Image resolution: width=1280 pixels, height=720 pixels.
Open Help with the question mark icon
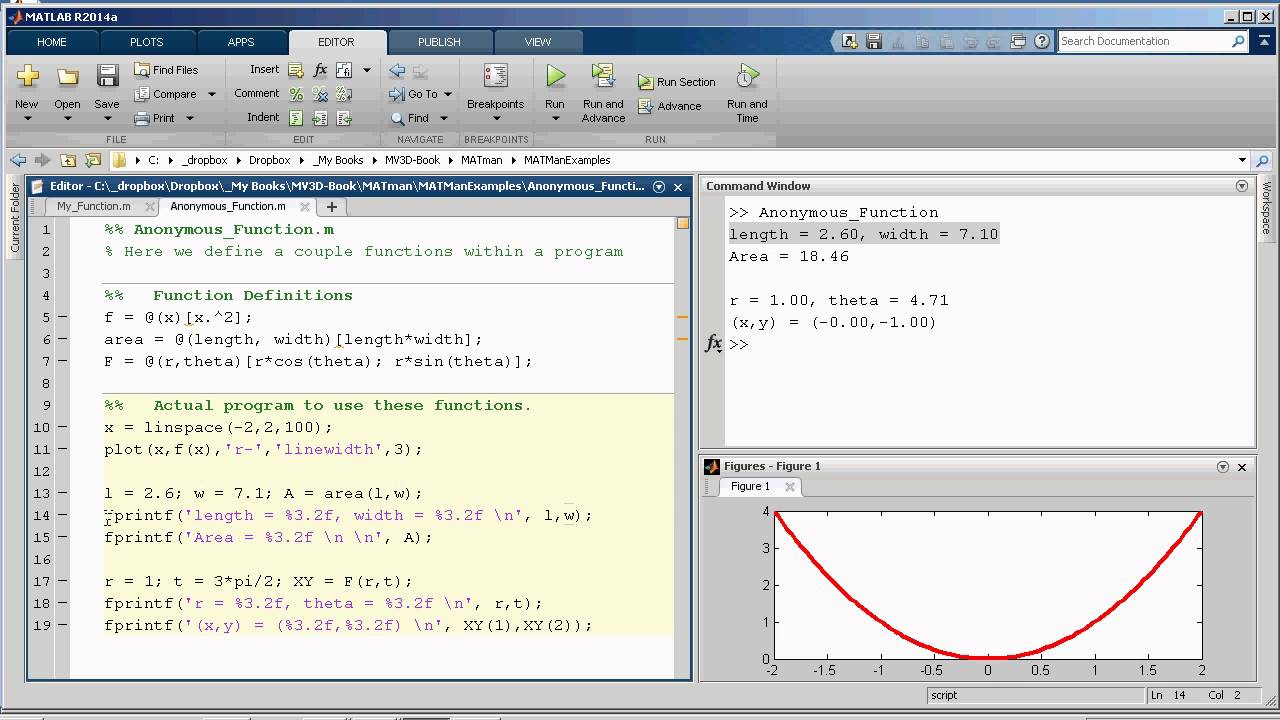coord(1042,41)
